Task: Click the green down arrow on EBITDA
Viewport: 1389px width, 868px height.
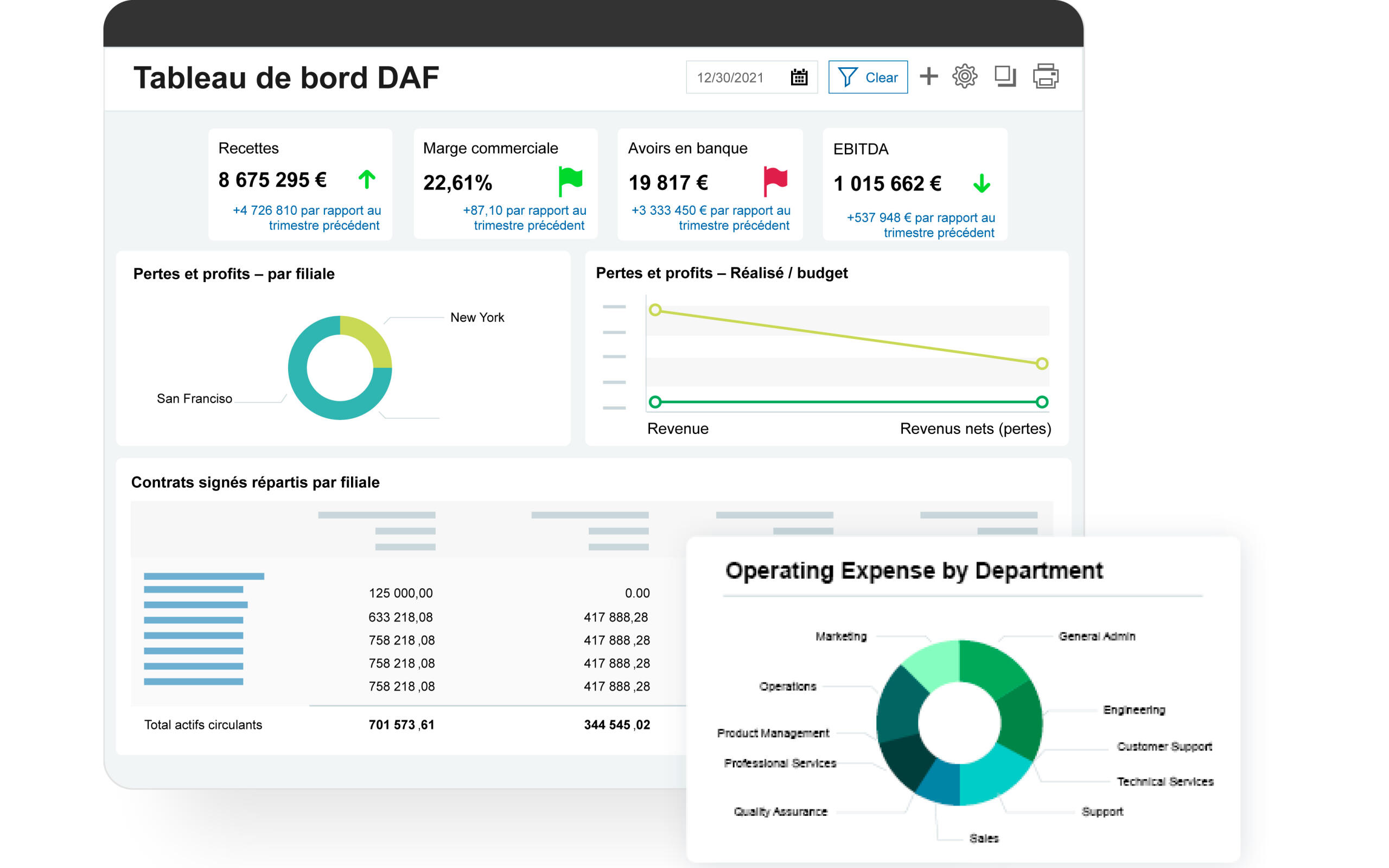Action: 982,183
